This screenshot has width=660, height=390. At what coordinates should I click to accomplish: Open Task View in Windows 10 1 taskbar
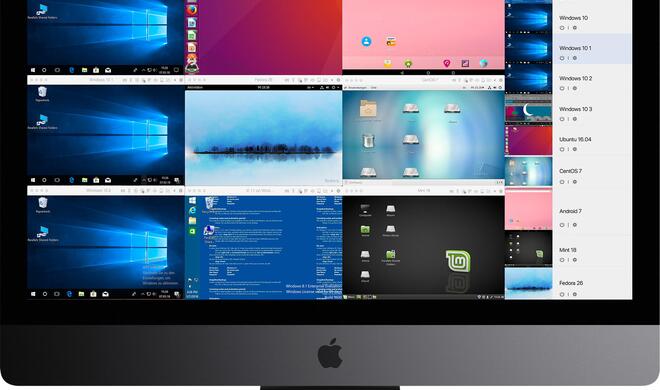click(57, 180)
